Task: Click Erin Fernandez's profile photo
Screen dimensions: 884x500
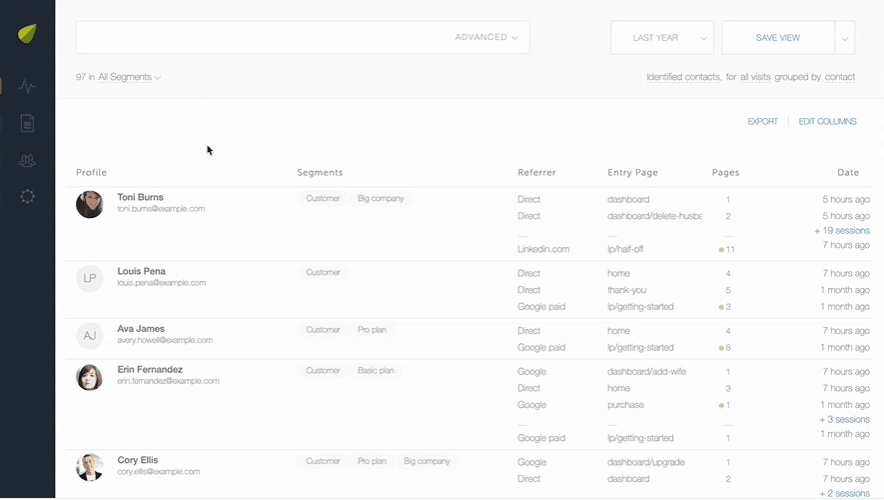Action: tap(90, 377)
